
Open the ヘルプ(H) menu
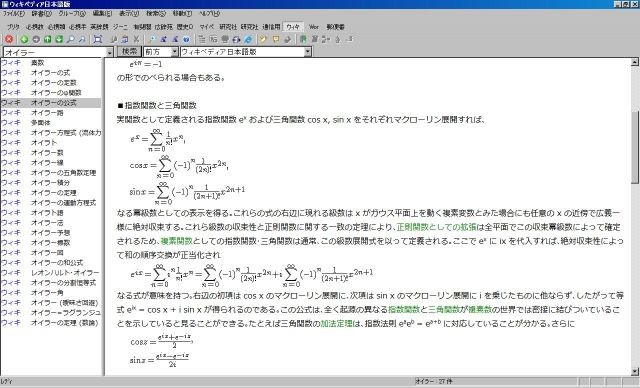coord(209,13)
